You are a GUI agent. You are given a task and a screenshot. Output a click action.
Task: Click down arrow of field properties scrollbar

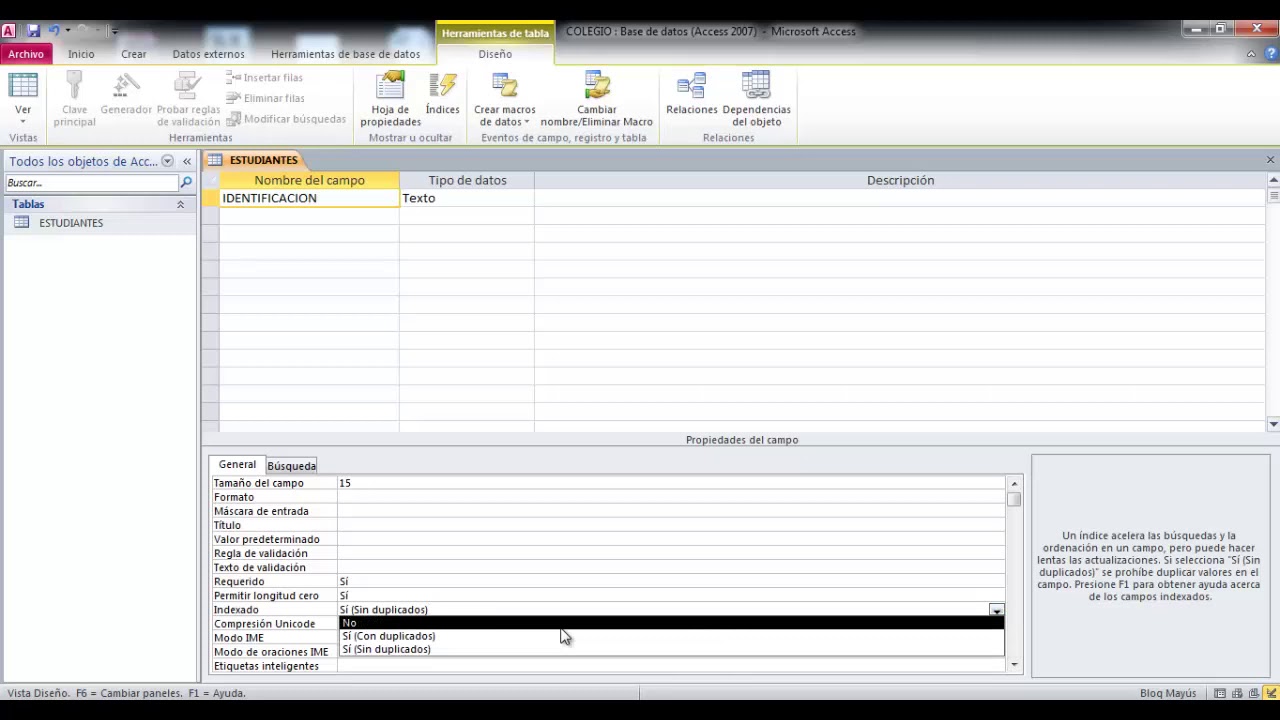tap(1014, 665)
